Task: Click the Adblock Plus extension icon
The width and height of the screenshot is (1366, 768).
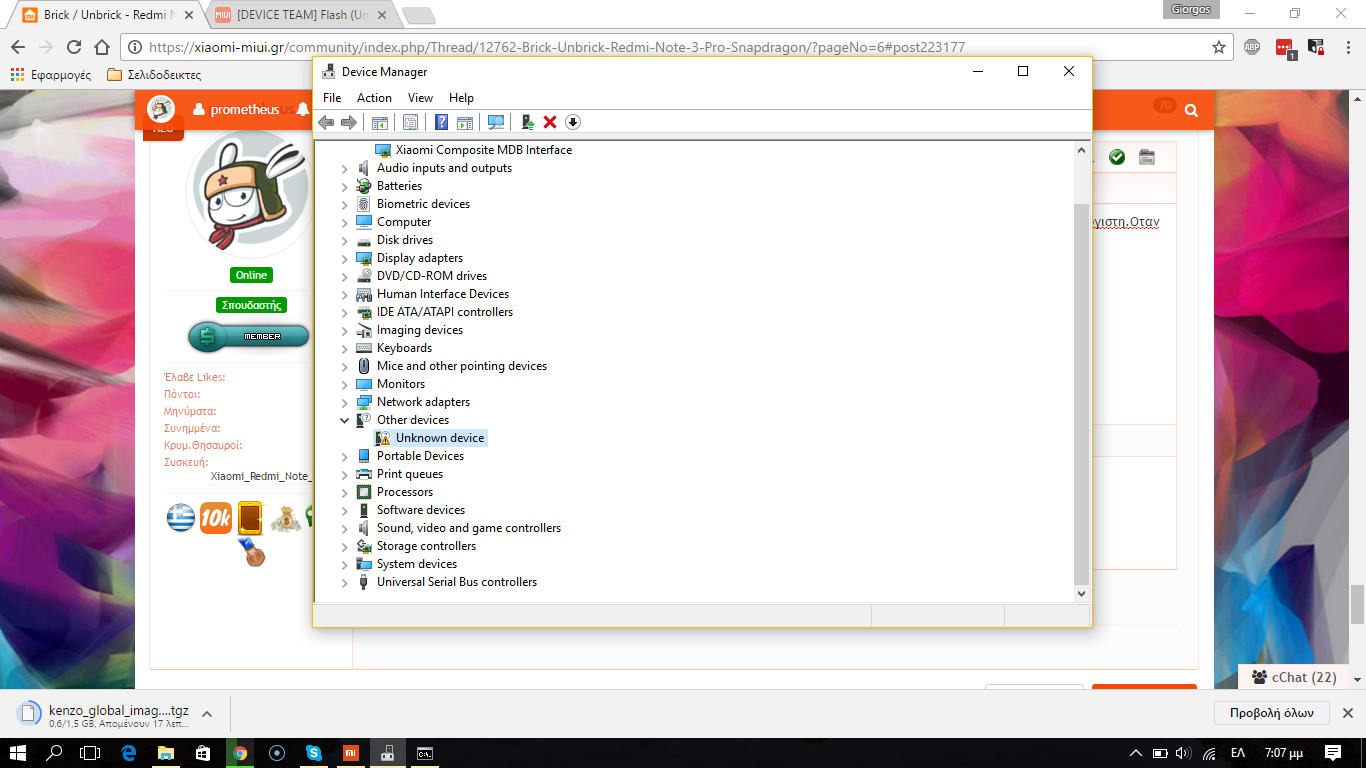Action: (1251, 47)
